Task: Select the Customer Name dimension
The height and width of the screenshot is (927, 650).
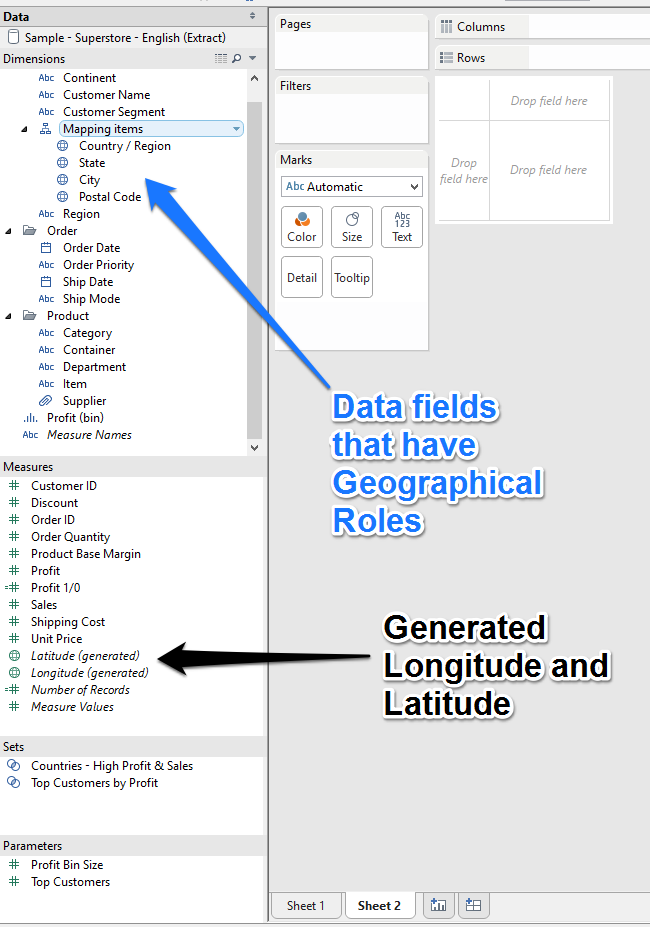Action: 106,95
